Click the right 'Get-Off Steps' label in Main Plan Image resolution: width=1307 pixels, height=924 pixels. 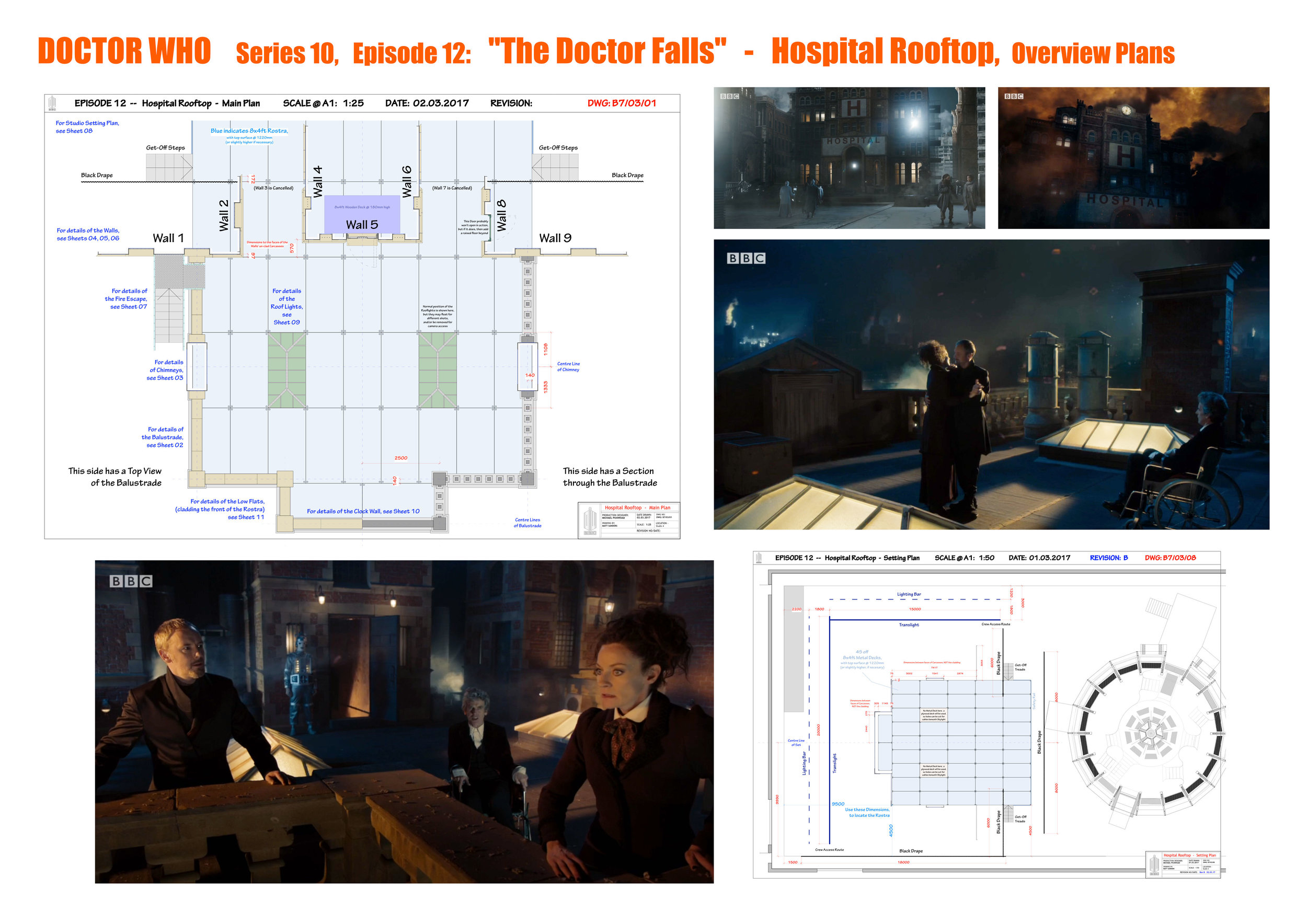click(x=558, y=148)
